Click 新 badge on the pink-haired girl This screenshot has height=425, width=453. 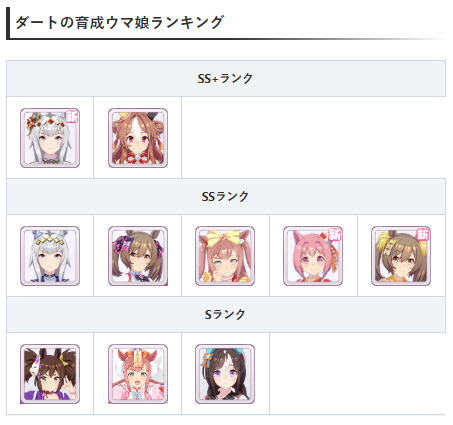335,235
